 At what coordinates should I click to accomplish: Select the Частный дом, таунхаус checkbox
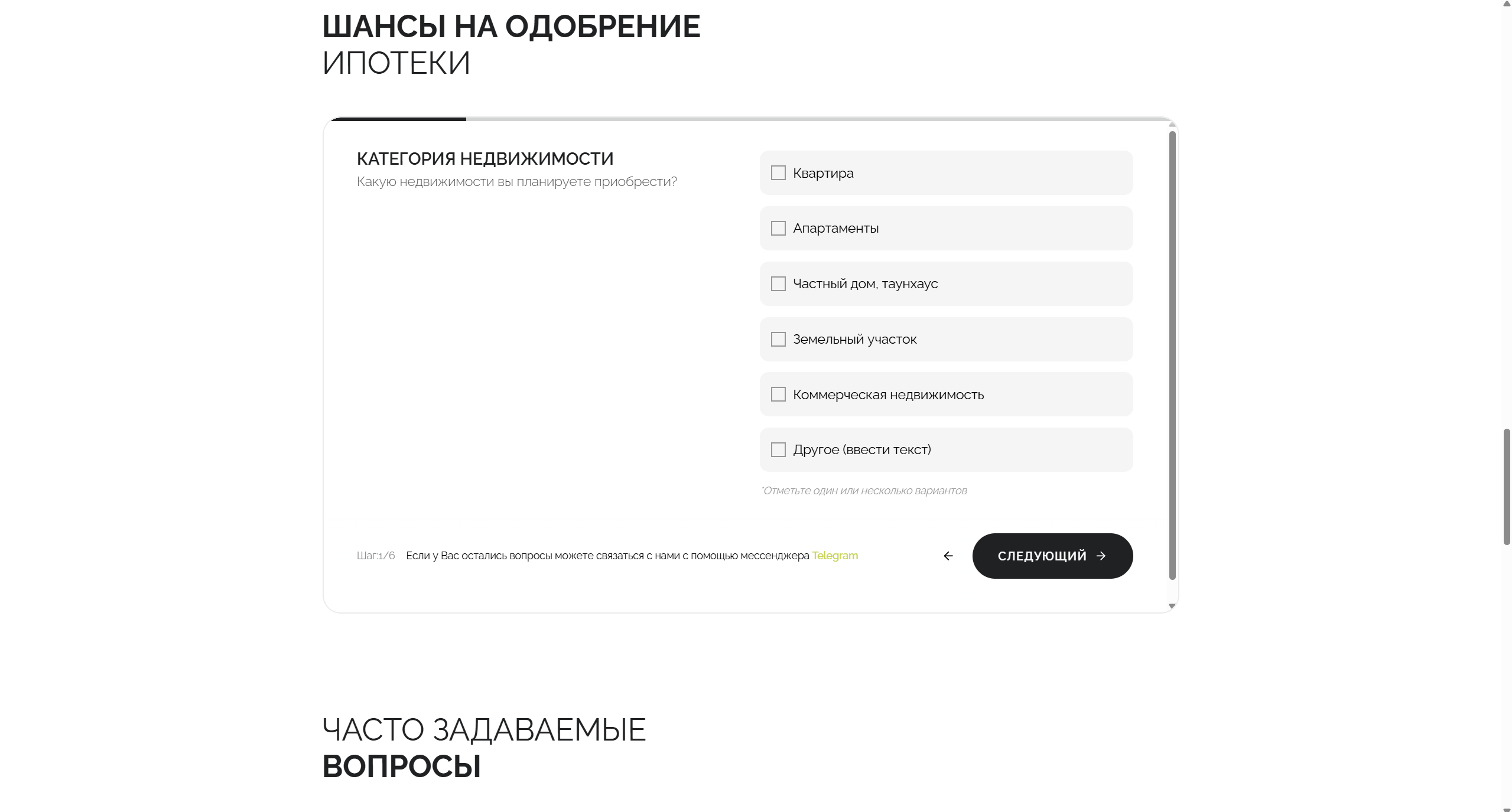pos(778,284)
